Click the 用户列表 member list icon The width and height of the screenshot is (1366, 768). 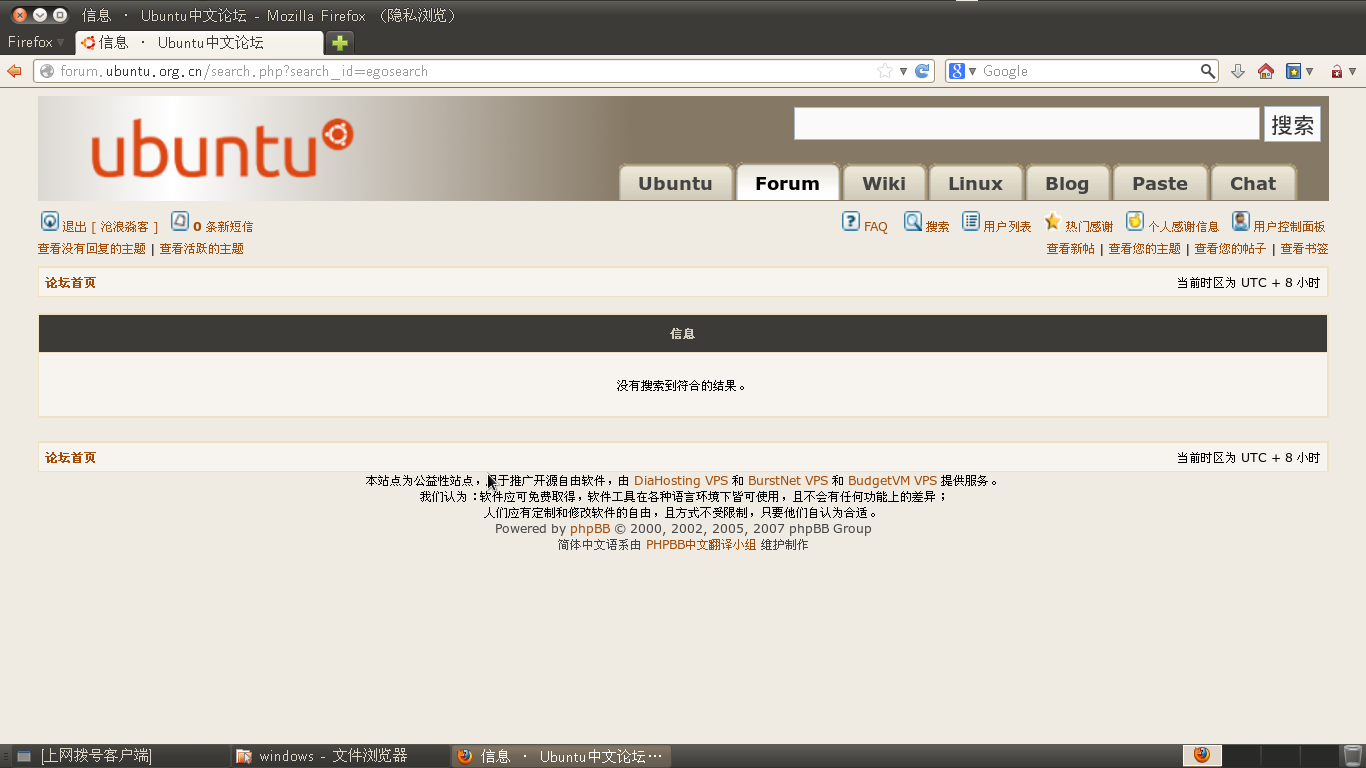coord(970,221)
